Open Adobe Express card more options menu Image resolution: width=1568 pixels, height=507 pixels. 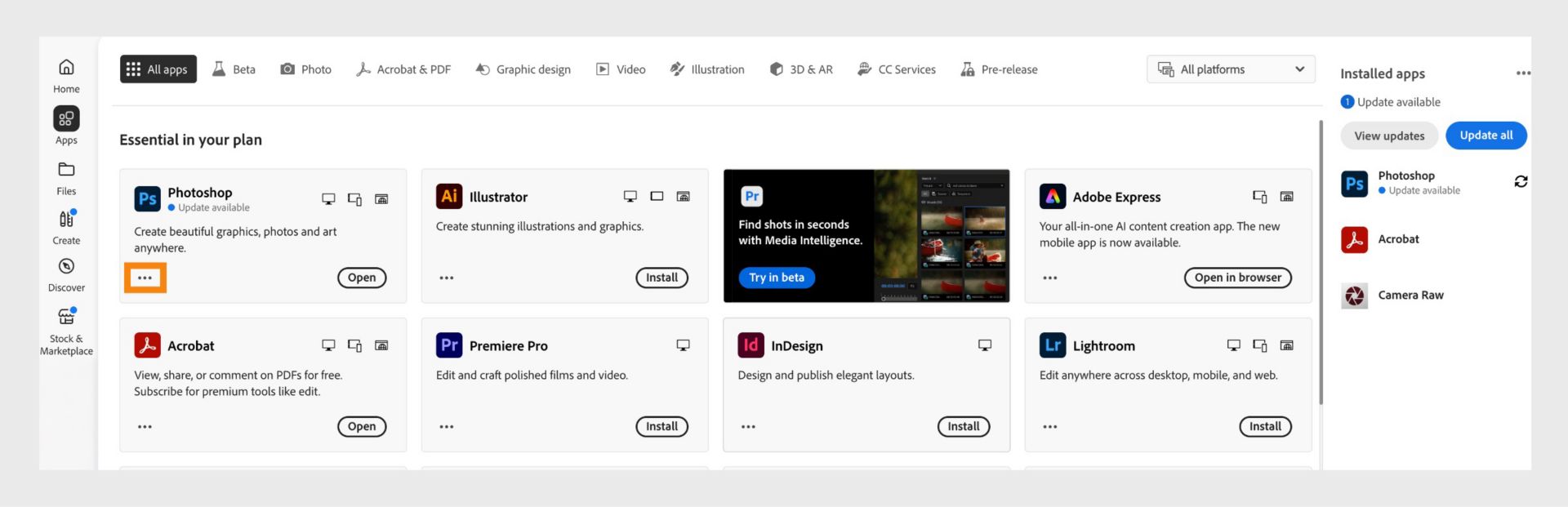(1050, 278)
